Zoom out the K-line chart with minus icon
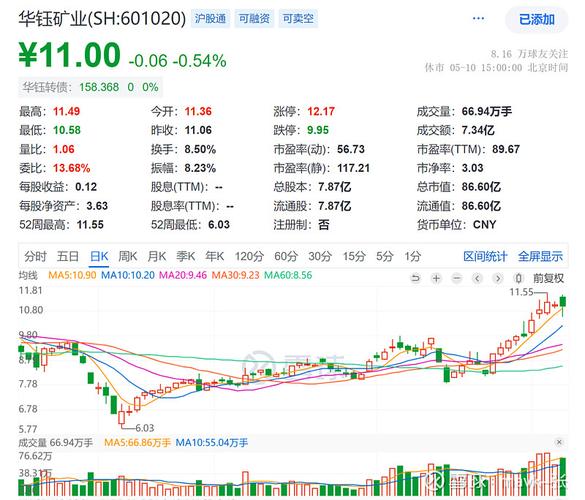 pyautogui.click(x=457, y=278)
